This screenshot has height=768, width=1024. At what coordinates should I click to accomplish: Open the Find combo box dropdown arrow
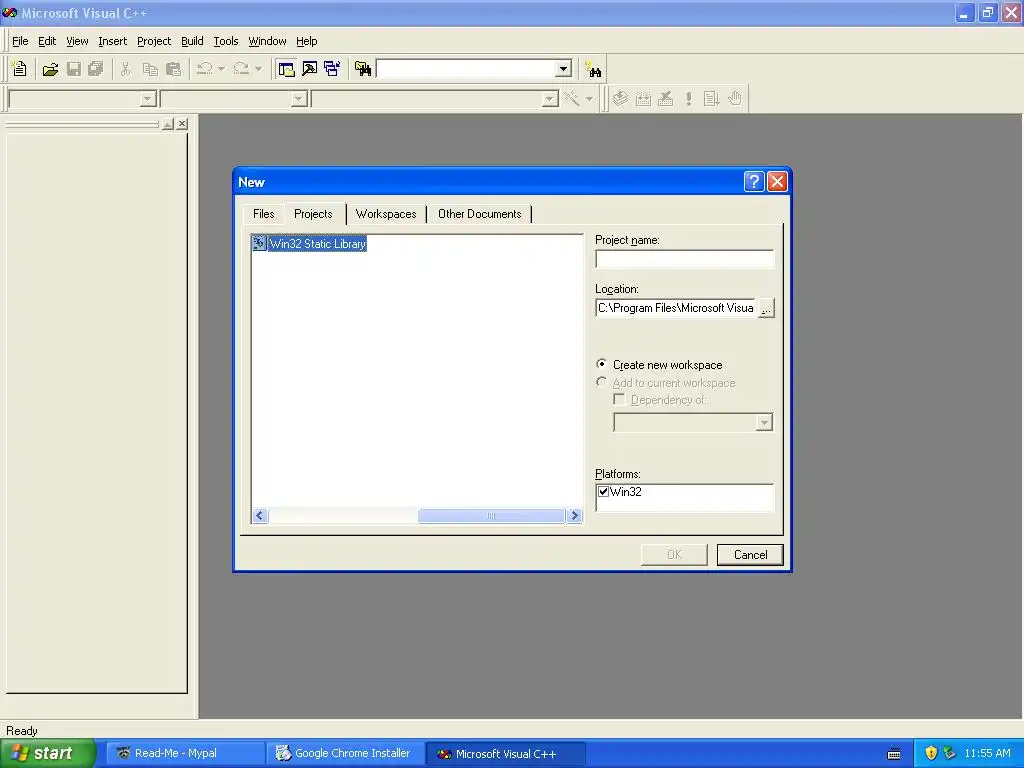click(x=563, y=69)
